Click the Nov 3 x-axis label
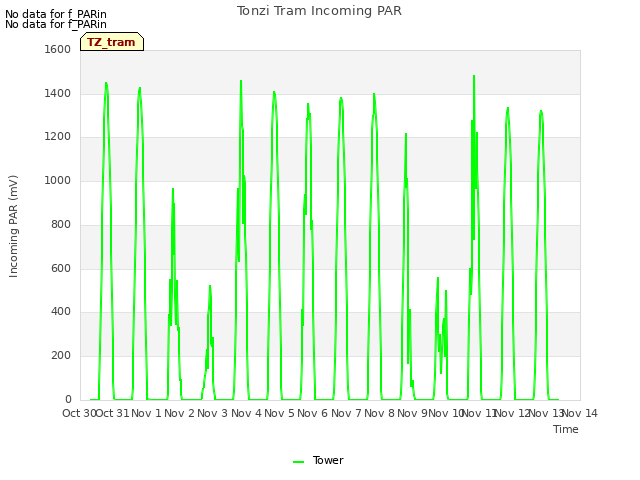 pyautogui.click(x=212, y=413)
